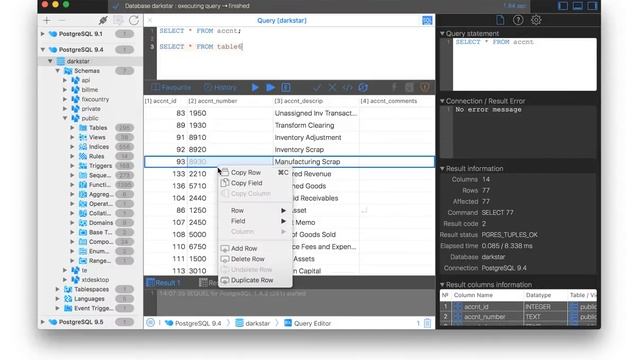
Task: Click the orange warning icon in query toolbar
Action: (x=424, y=87)
